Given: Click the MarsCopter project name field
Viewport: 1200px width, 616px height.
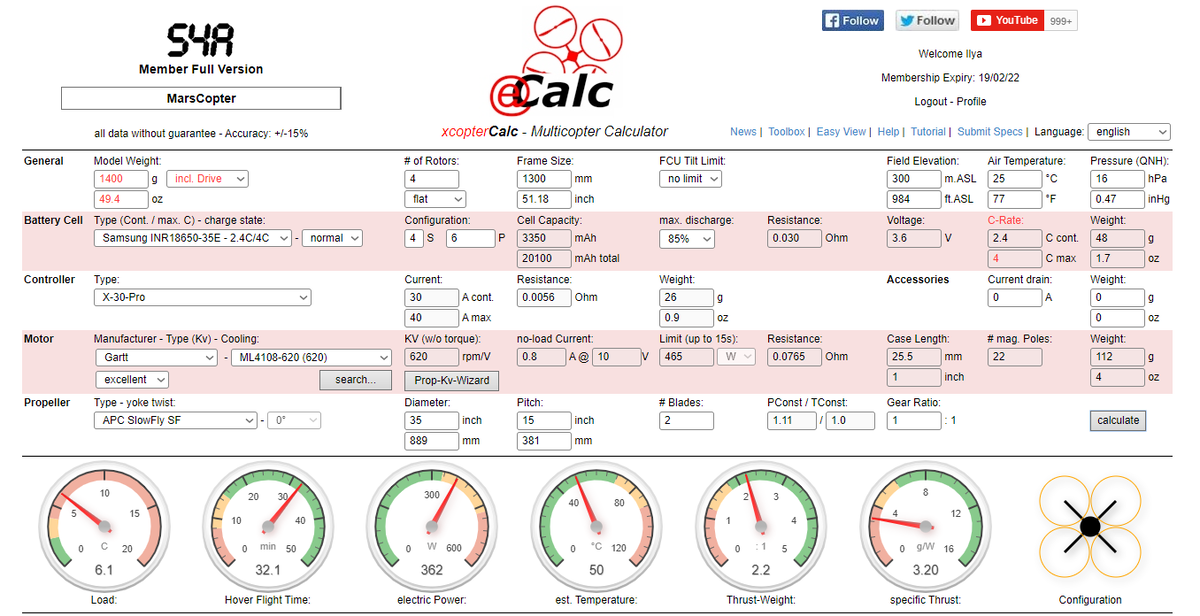Looking at the screenshot, I should 201,99.
